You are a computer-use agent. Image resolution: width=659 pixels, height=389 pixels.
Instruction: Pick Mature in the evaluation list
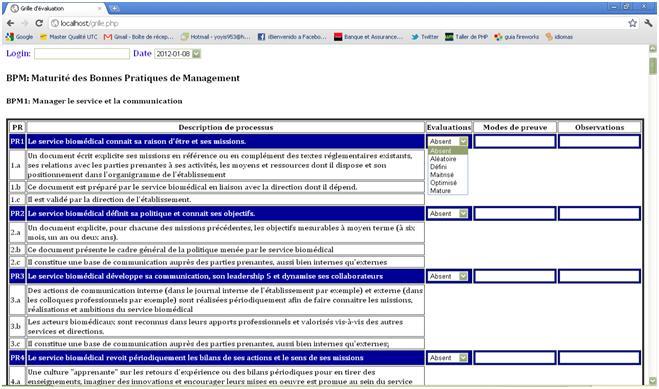[440, 191]
